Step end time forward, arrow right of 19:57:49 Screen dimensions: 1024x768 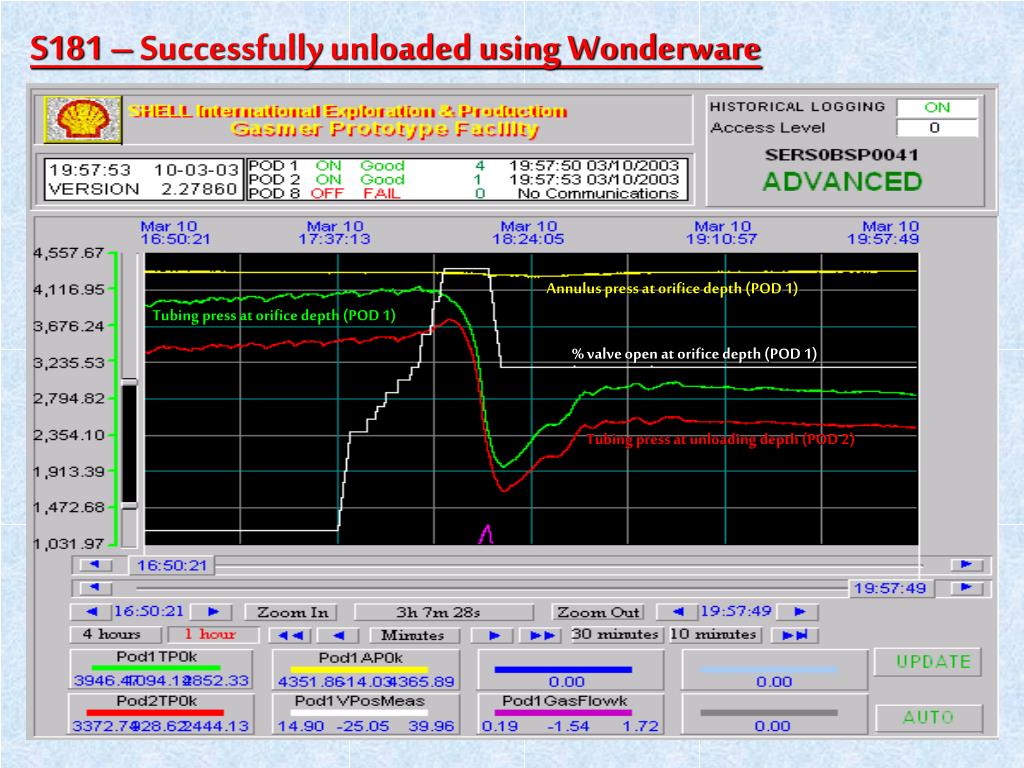[799, 612]
